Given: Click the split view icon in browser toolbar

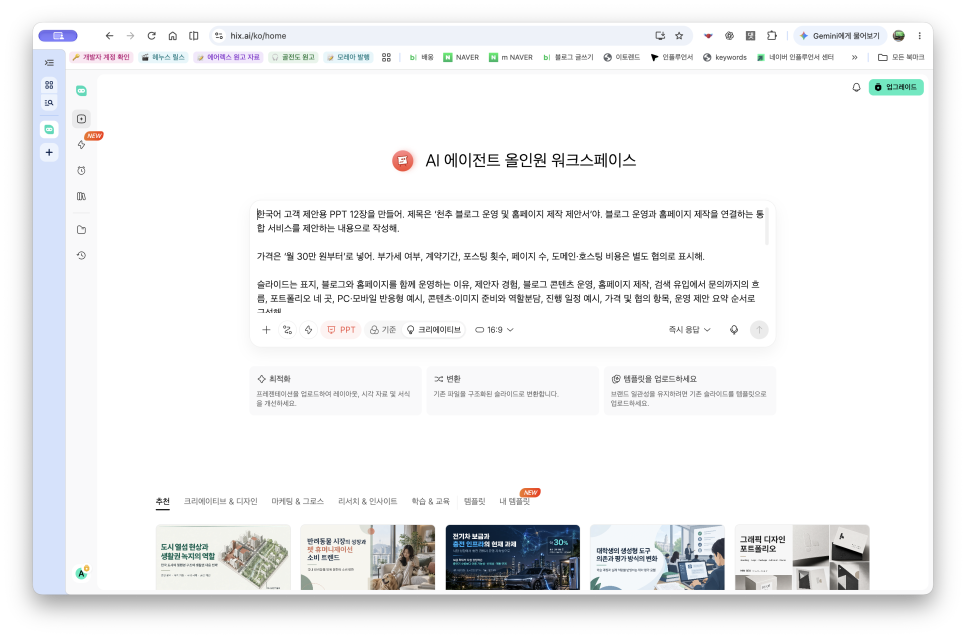Looking at the screenshot, I should click(193, 36).
